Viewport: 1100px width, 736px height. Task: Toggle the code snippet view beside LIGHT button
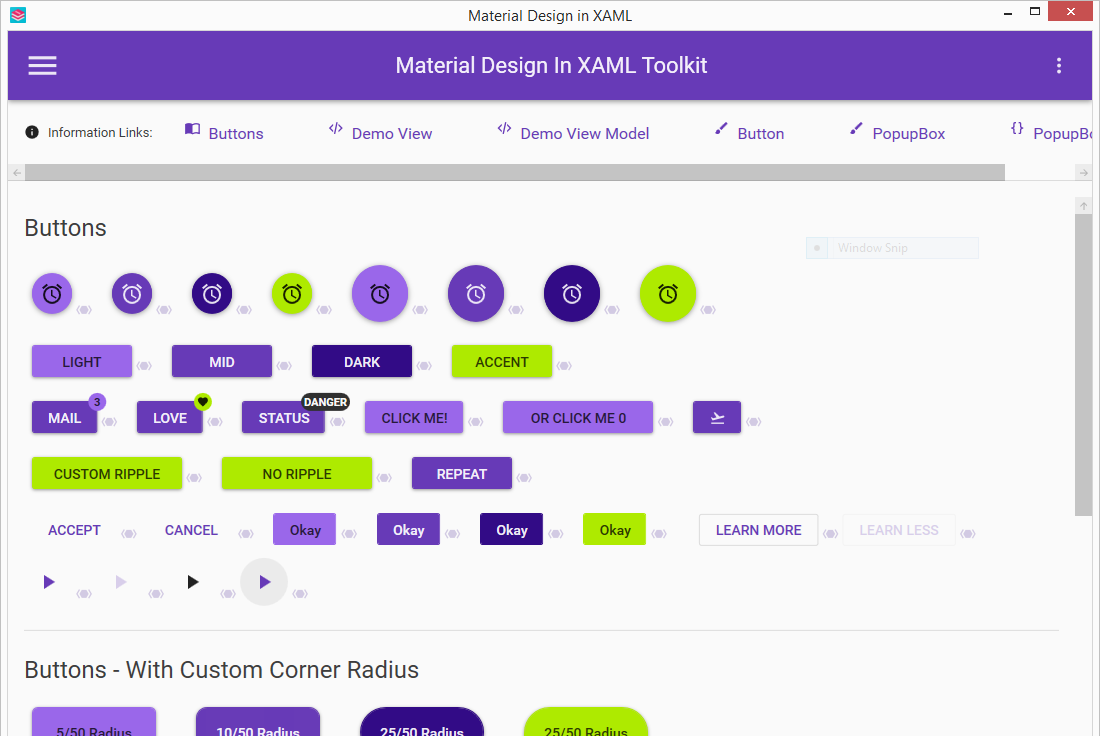pyautogui.click(x=144, y=366)
